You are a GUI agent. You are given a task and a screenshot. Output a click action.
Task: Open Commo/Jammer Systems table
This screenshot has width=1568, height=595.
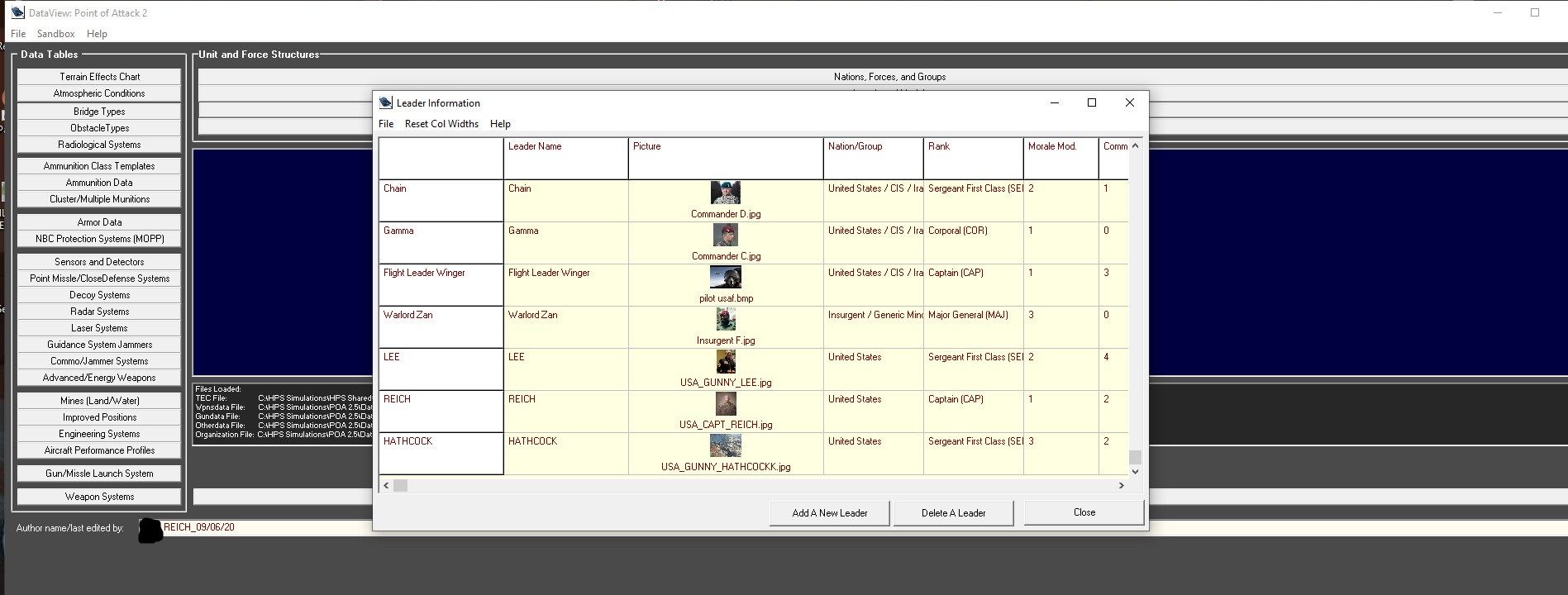click(x=99, y=361)
